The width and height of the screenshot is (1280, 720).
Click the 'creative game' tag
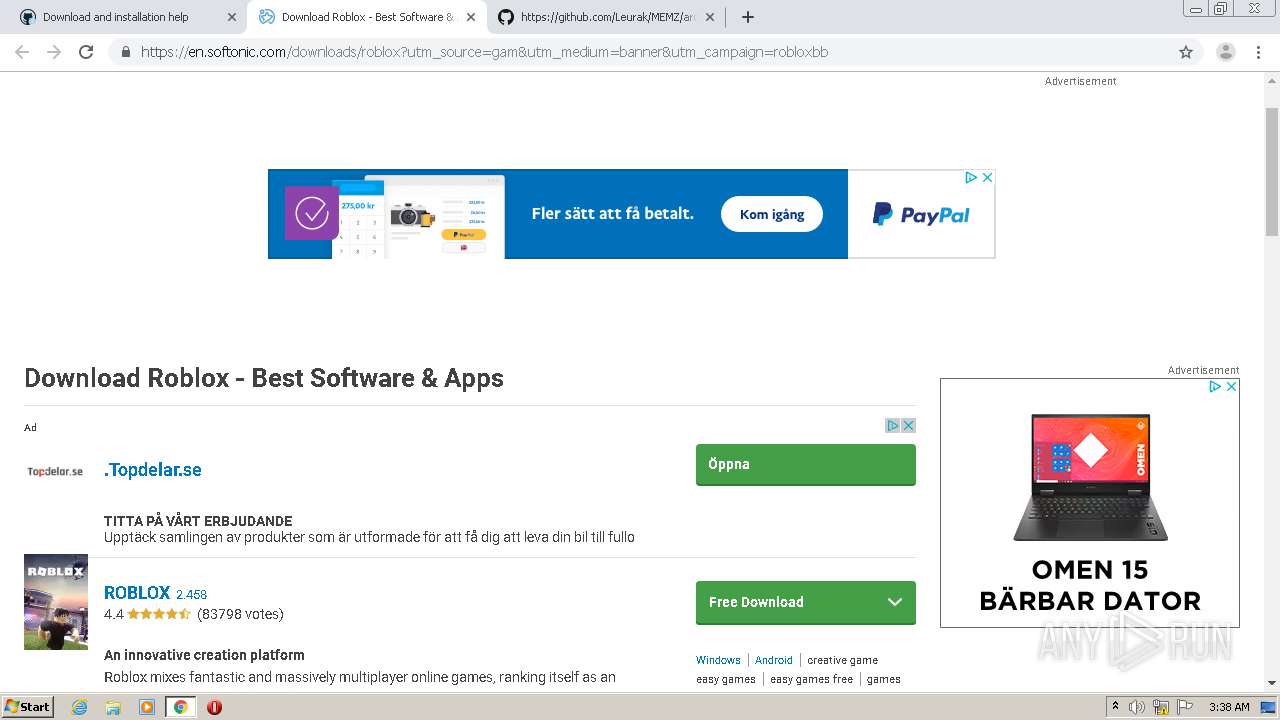pyautogui.click(x=843, y=660)
